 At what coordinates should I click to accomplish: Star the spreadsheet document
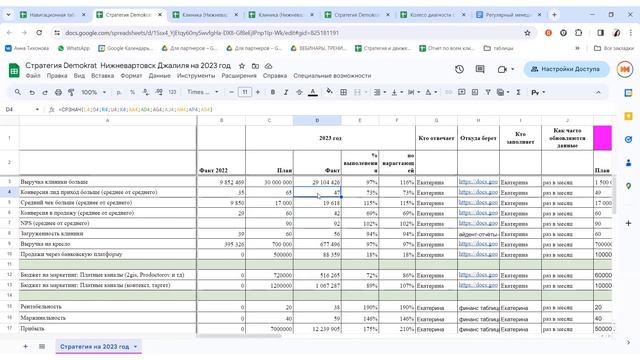[242, 66]
